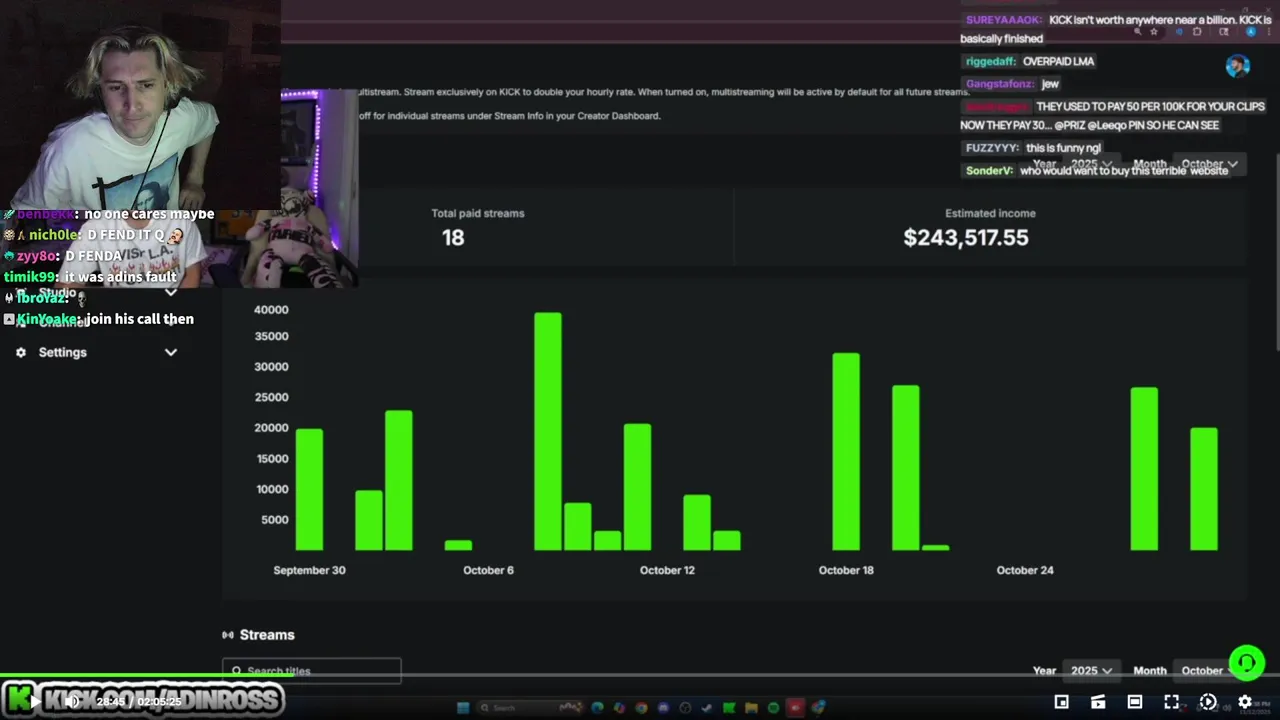Open playback speed control in player
1280x720 pixels.
coord(1208,702)
